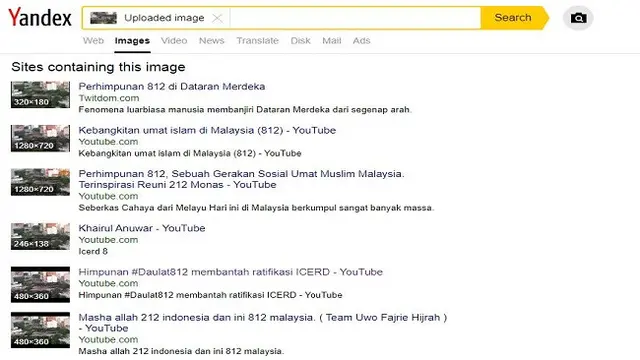Screen dimensions: 640x360
Task: Open 'Masha allah 212 indonesia' result link
Action: (263, 323)
